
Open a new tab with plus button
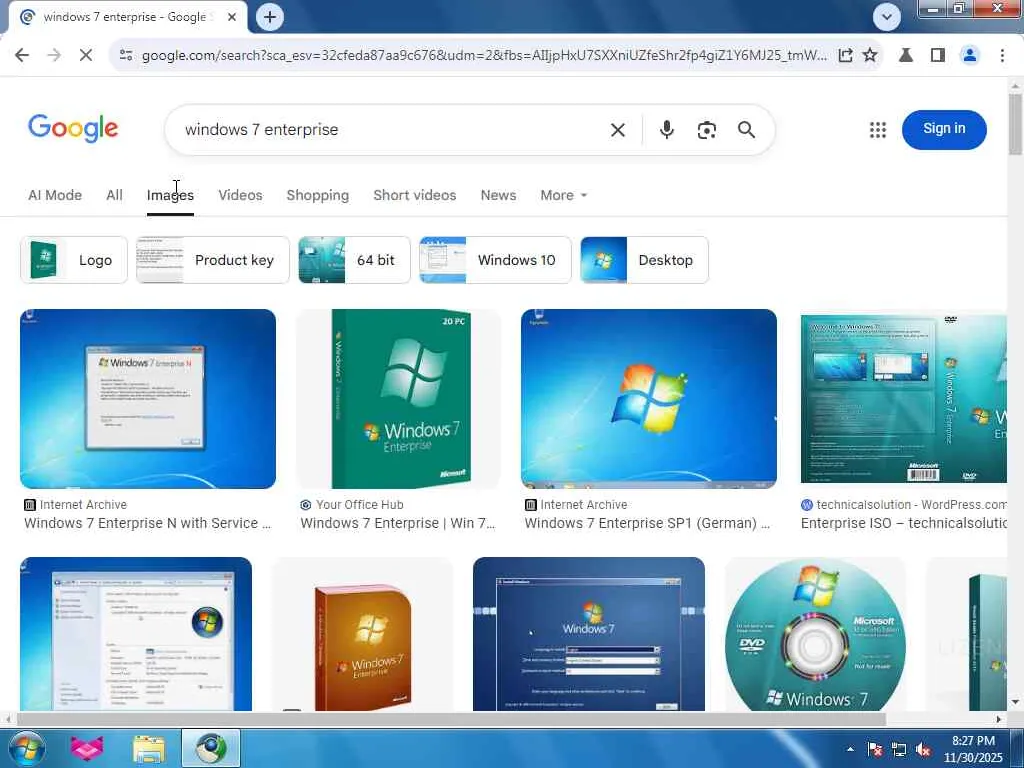click(x=270, y=17)
